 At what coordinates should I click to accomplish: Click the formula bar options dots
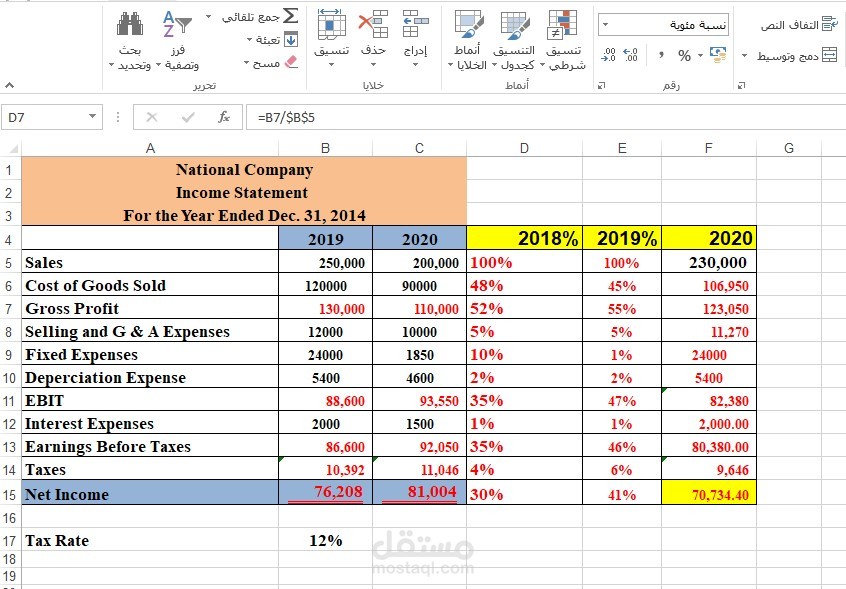pyautogui.click(x=118, y=117)
